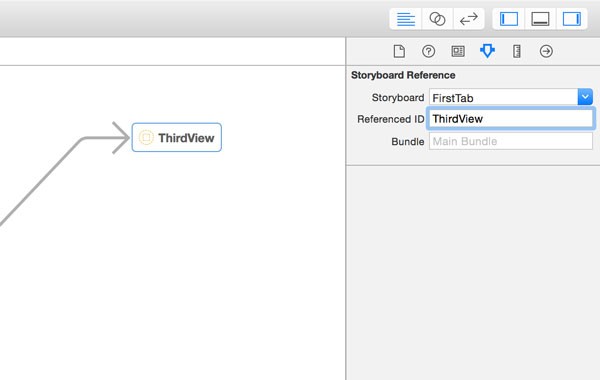Expand the Storyboard dropdown arrow
Viewport: 600px width, 380px height.
(585, 97)
